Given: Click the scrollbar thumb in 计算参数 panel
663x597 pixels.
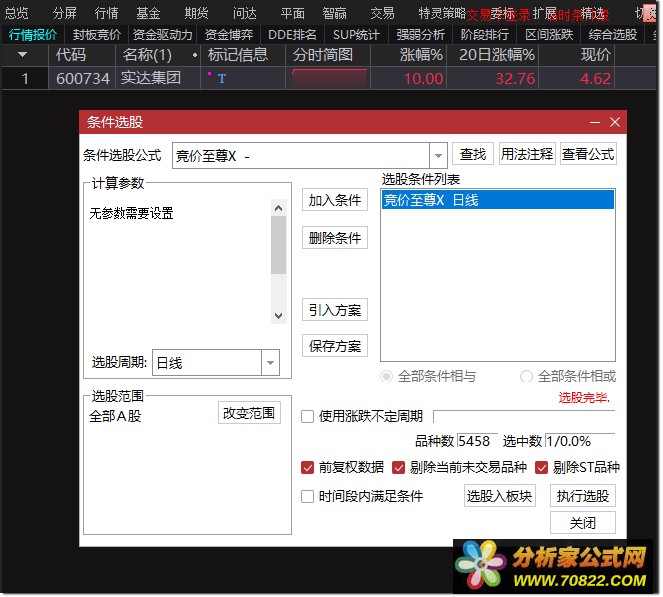Looking at the screenshot, I should click(278, 245).
